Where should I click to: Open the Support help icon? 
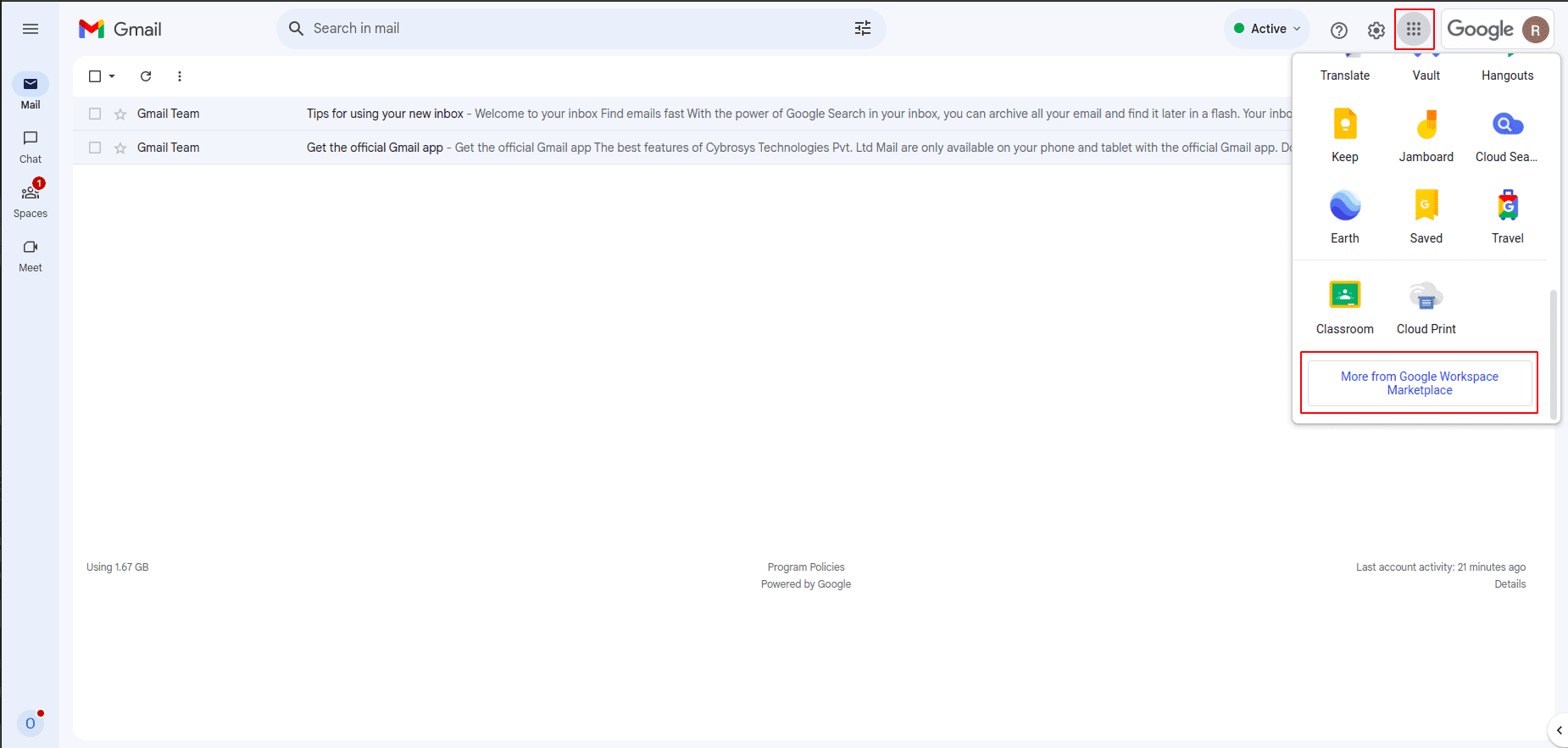click(x=1339, y=31)
